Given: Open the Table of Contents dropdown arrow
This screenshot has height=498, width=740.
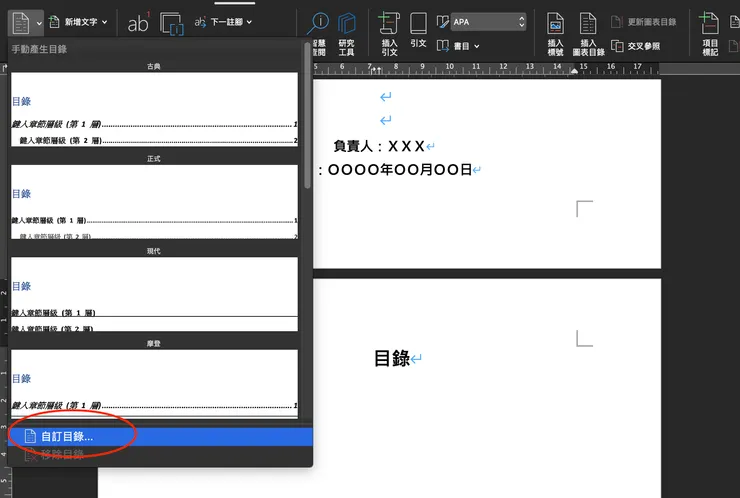Looking at the screenshot, I should (39, 23).
